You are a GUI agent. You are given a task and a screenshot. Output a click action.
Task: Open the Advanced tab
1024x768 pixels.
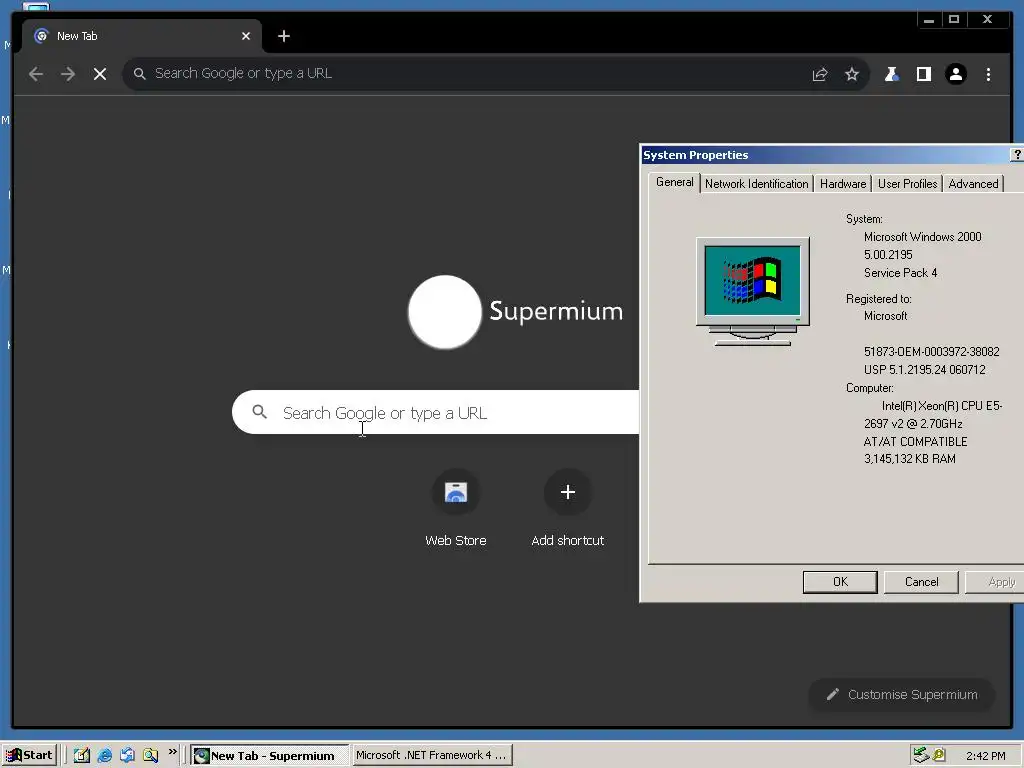click(973, 184)
